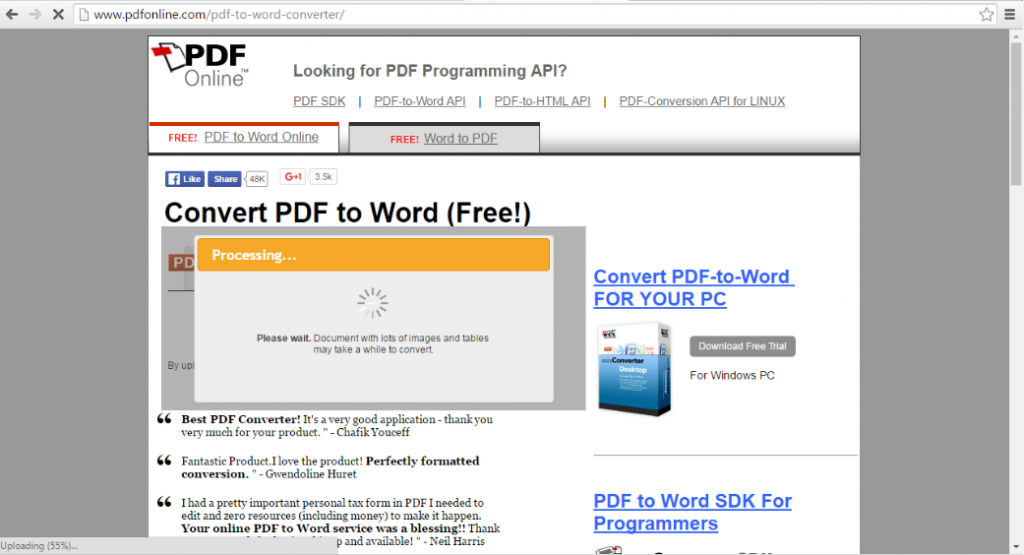Click the Facebook Share button
Image resolution: width=1024 pixels, height=555 pixels.
click(x=225, y=179)
